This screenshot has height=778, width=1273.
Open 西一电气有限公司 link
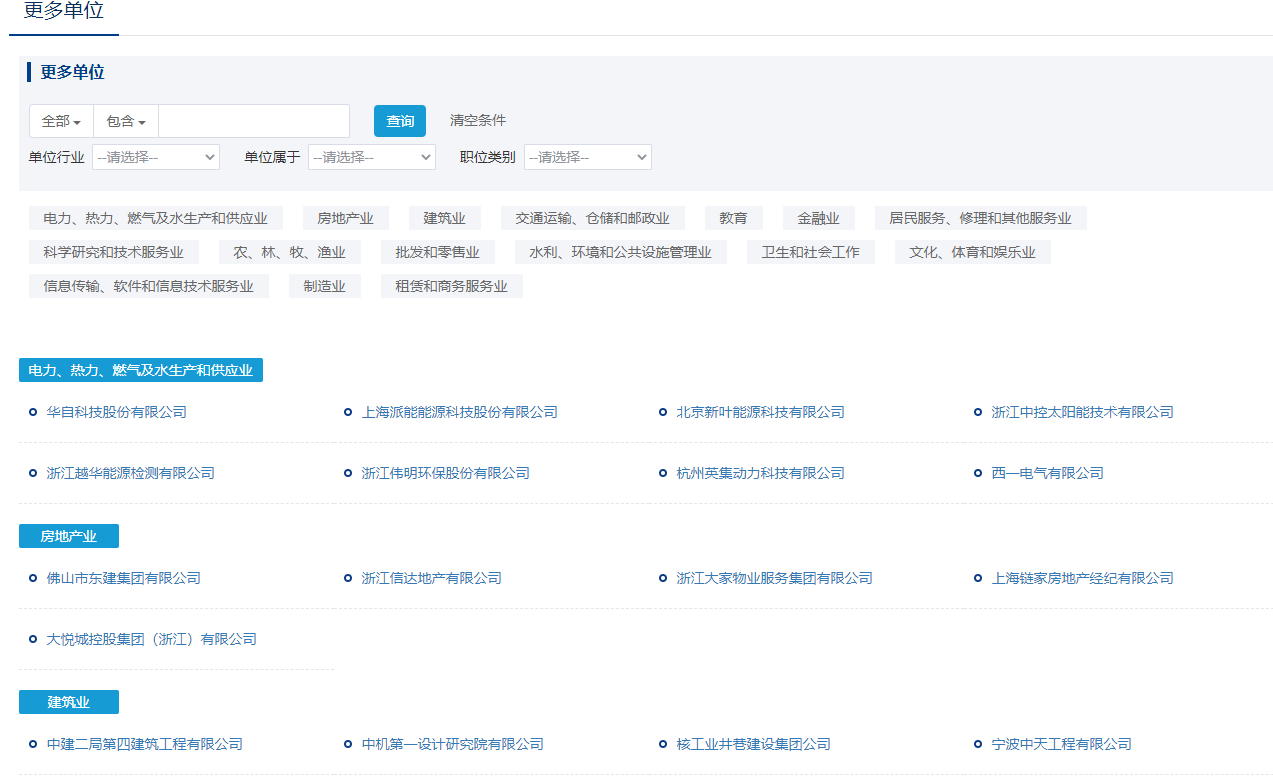(1048, 473)
